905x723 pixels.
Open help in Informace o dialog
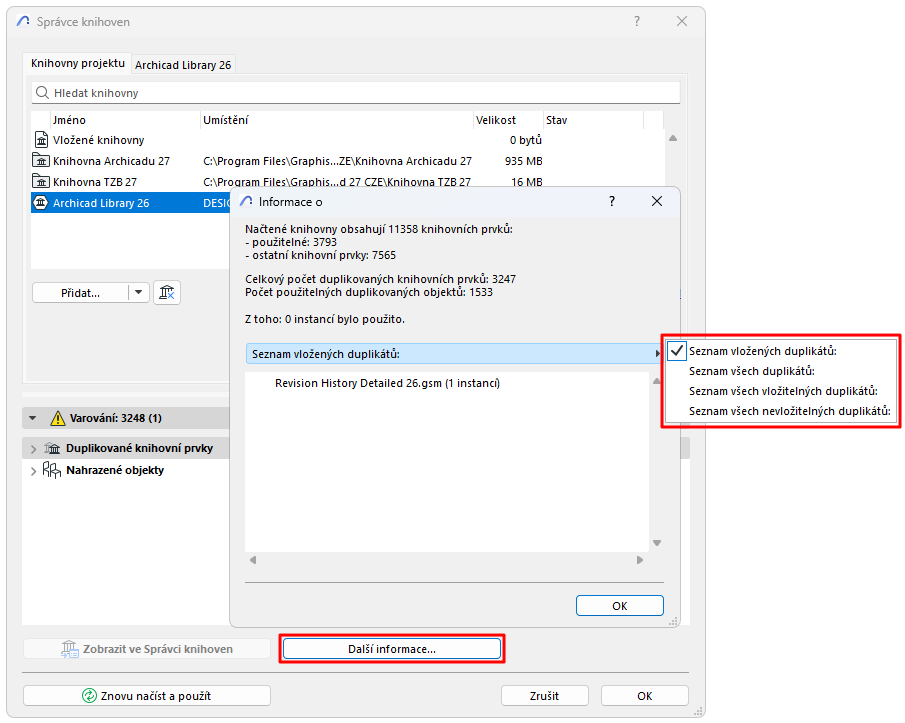pyautogui.click(x=612, y=201)
